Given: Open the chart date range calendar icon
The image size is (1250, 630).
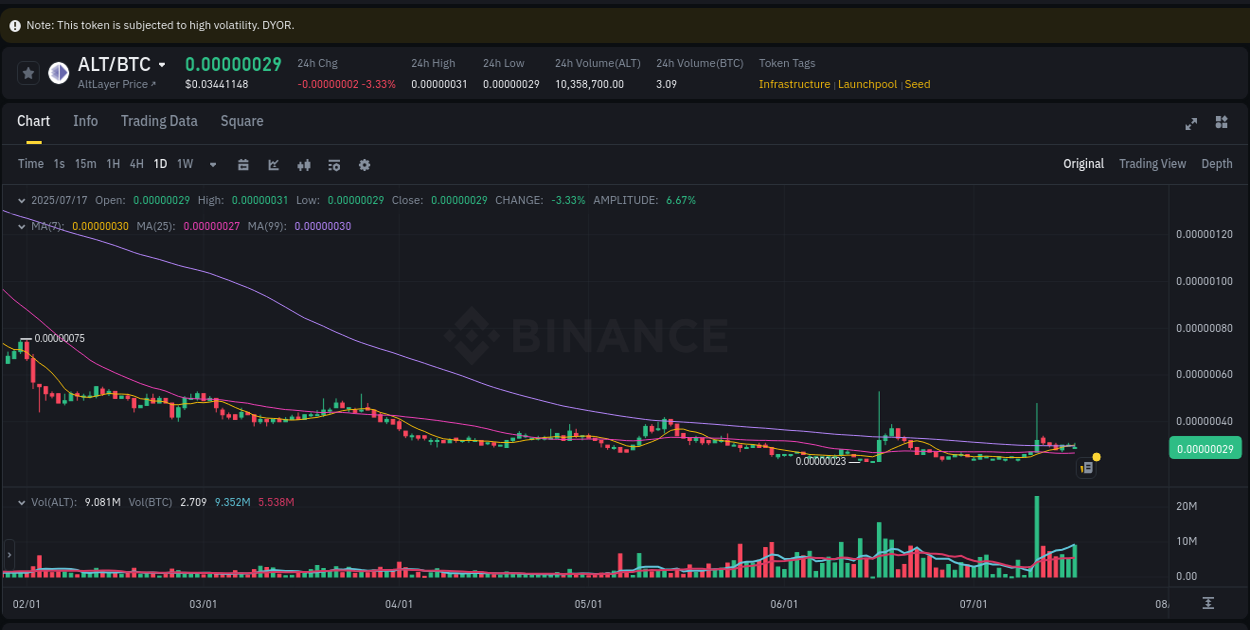Looking at the screenshot, I should click(243, 164).
